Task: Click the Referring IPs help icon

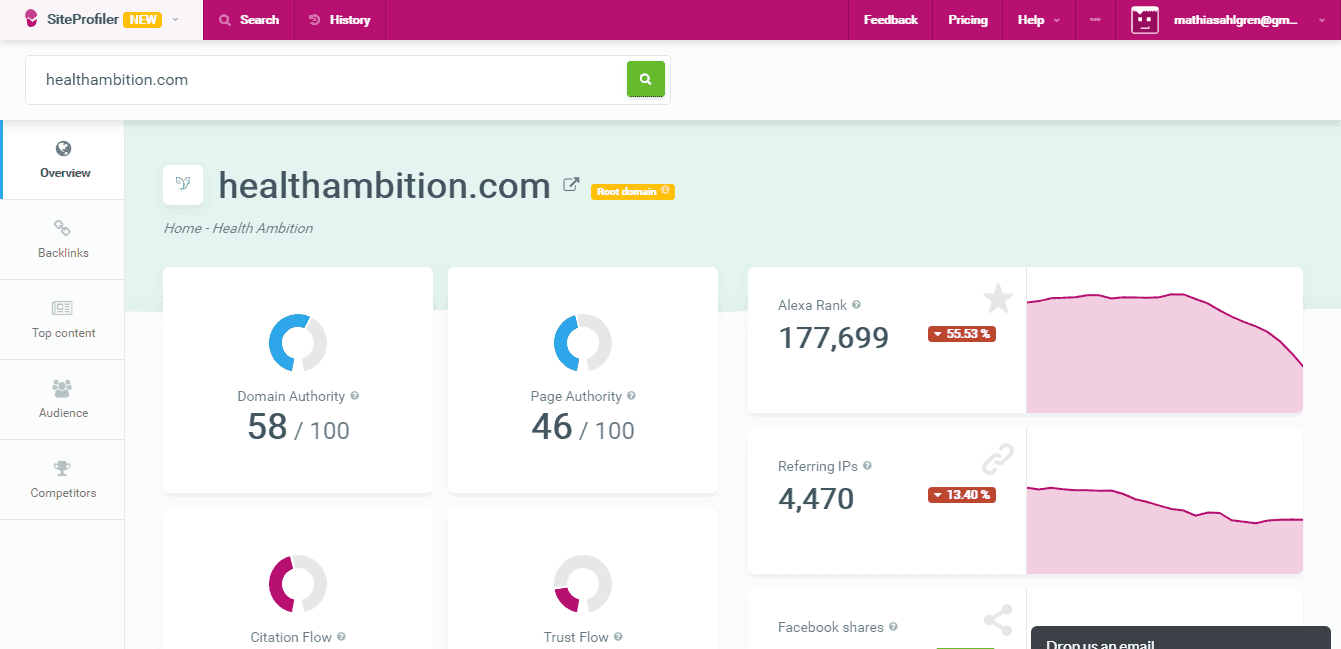Action: (x=867, y=466)
